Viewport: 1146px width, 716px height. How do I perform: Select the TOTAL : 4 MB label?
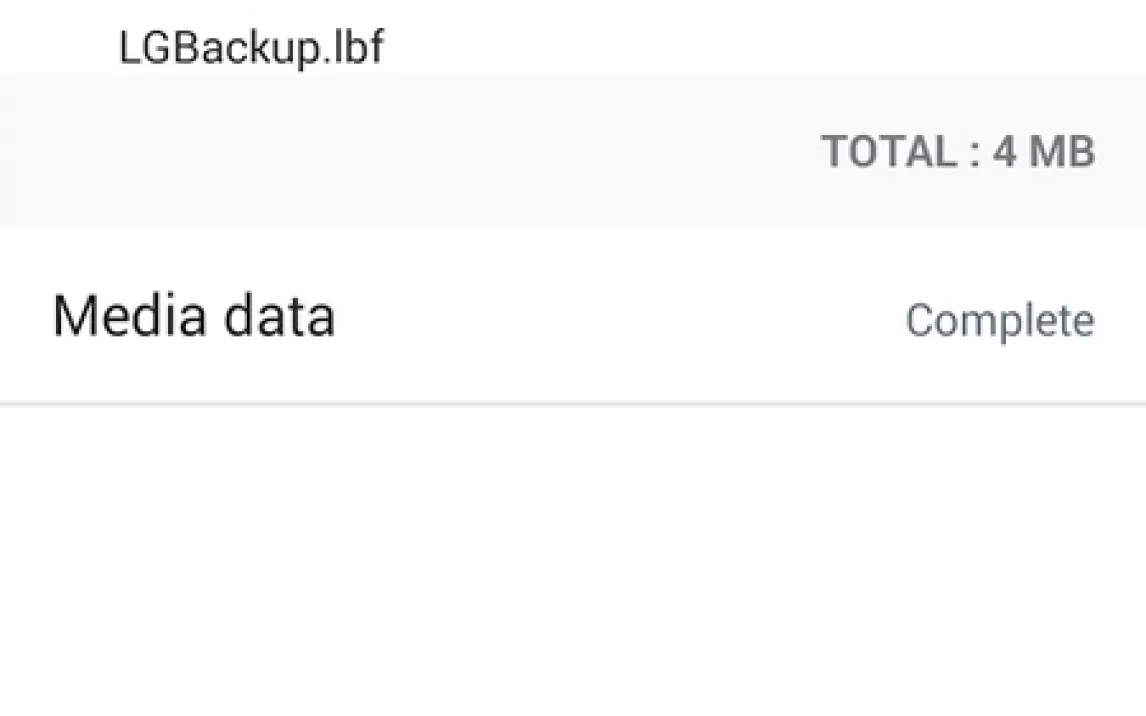pyautogui.click(x=957, y=152)
